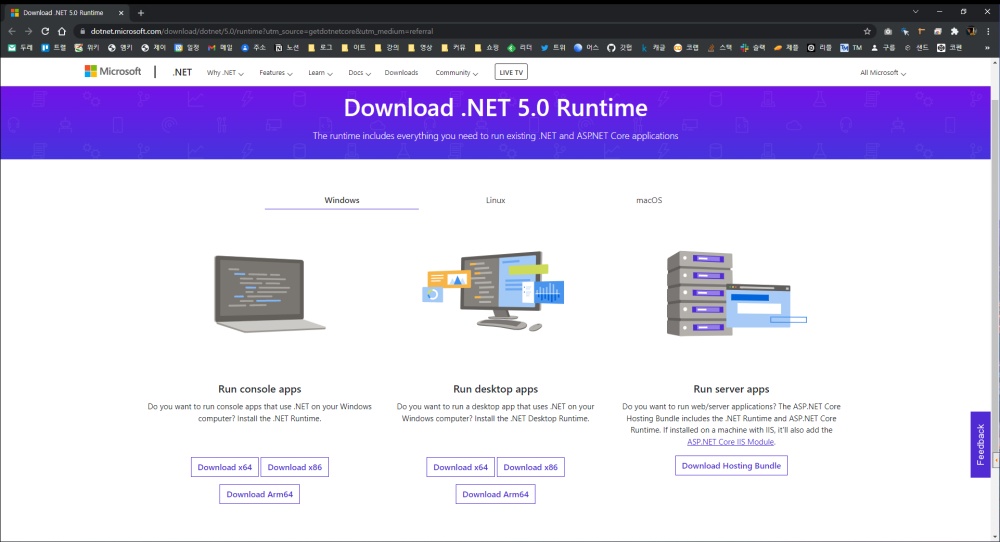
Task: Switch to the macOS tab
Action: 649,200
